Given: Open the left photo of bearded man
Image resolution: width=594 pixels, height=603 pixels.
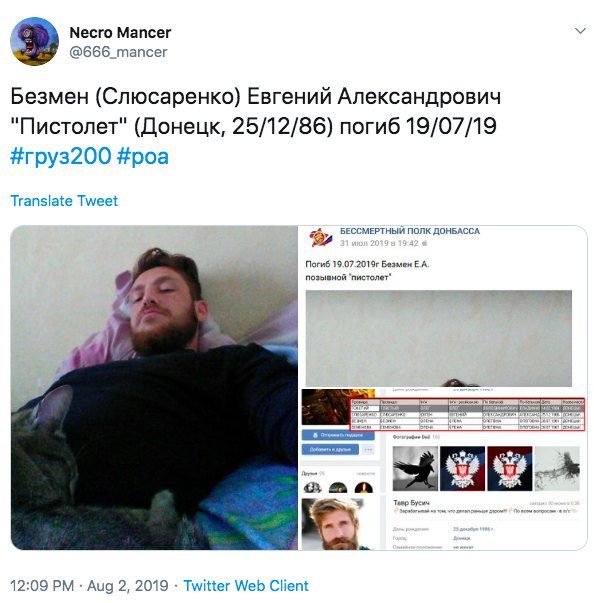Looking at the screenshot, I should tap(154, 388).
